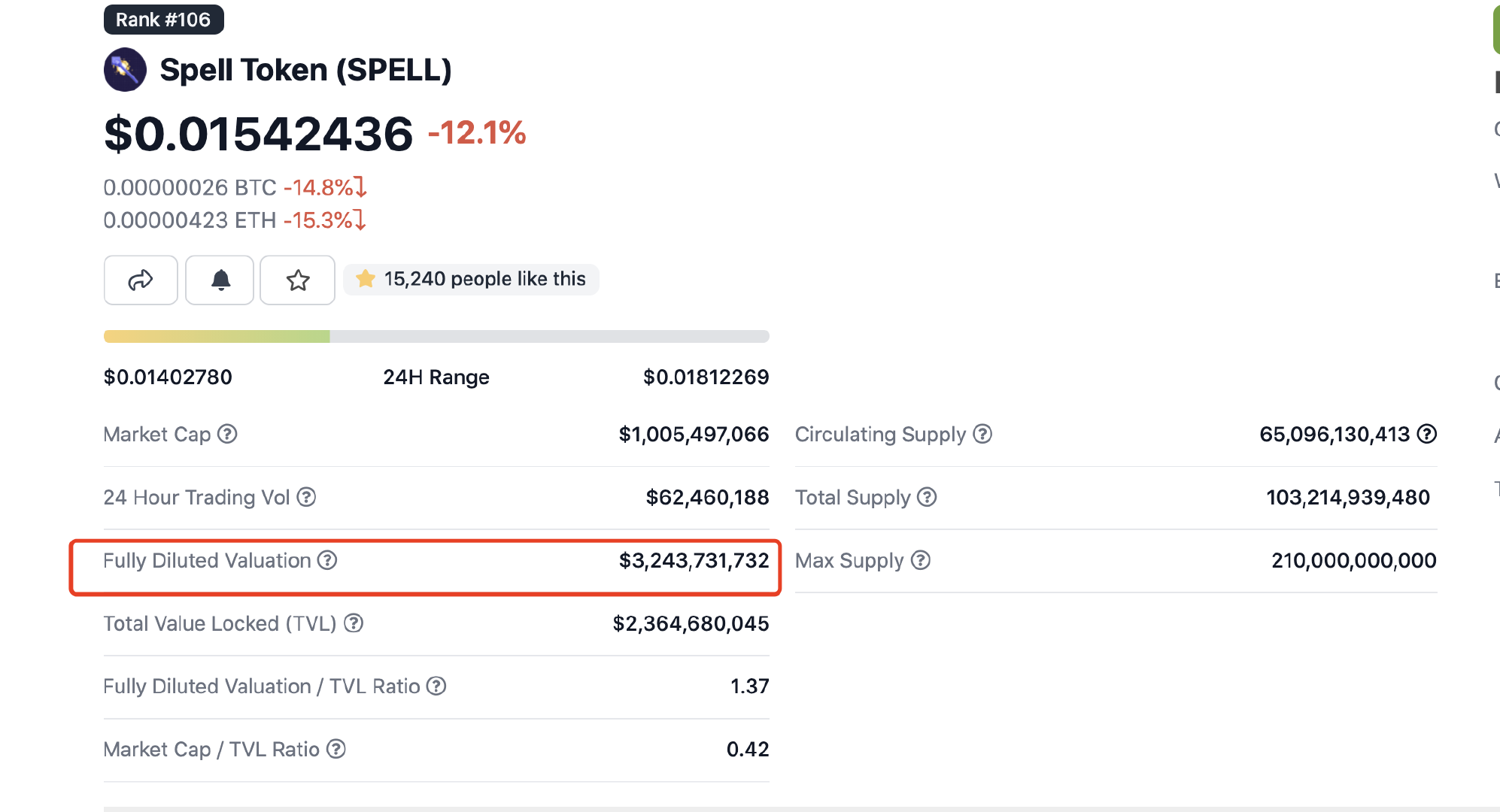
Task: Click the star icon to add to watchlist
Action: (x=297, y=280)
